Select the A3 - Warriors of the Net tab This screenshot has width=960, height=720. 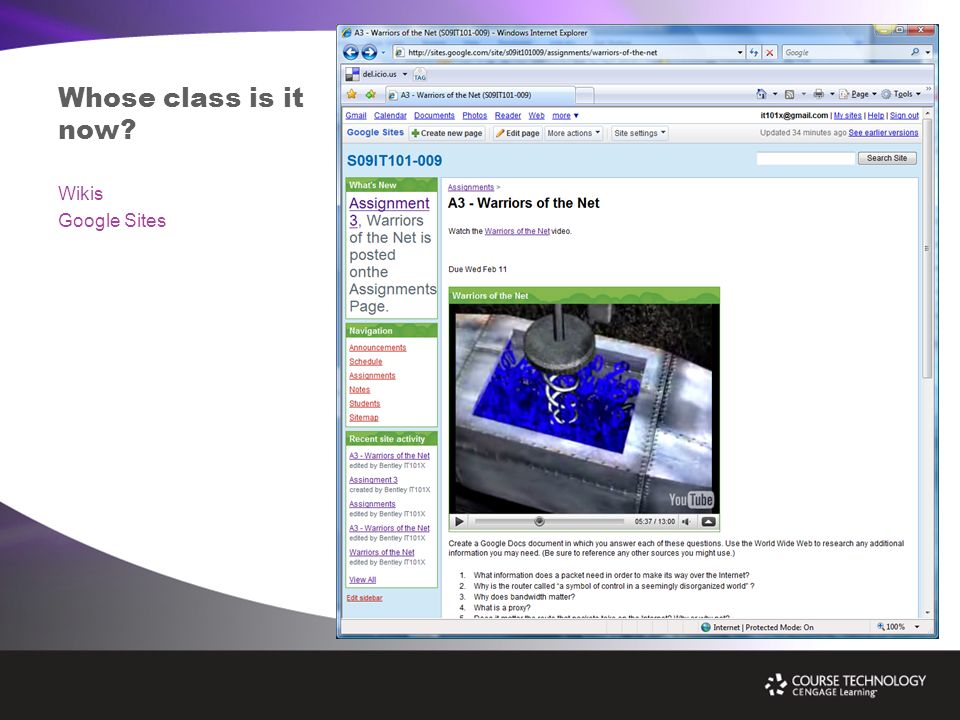click(x=480, y=95)
